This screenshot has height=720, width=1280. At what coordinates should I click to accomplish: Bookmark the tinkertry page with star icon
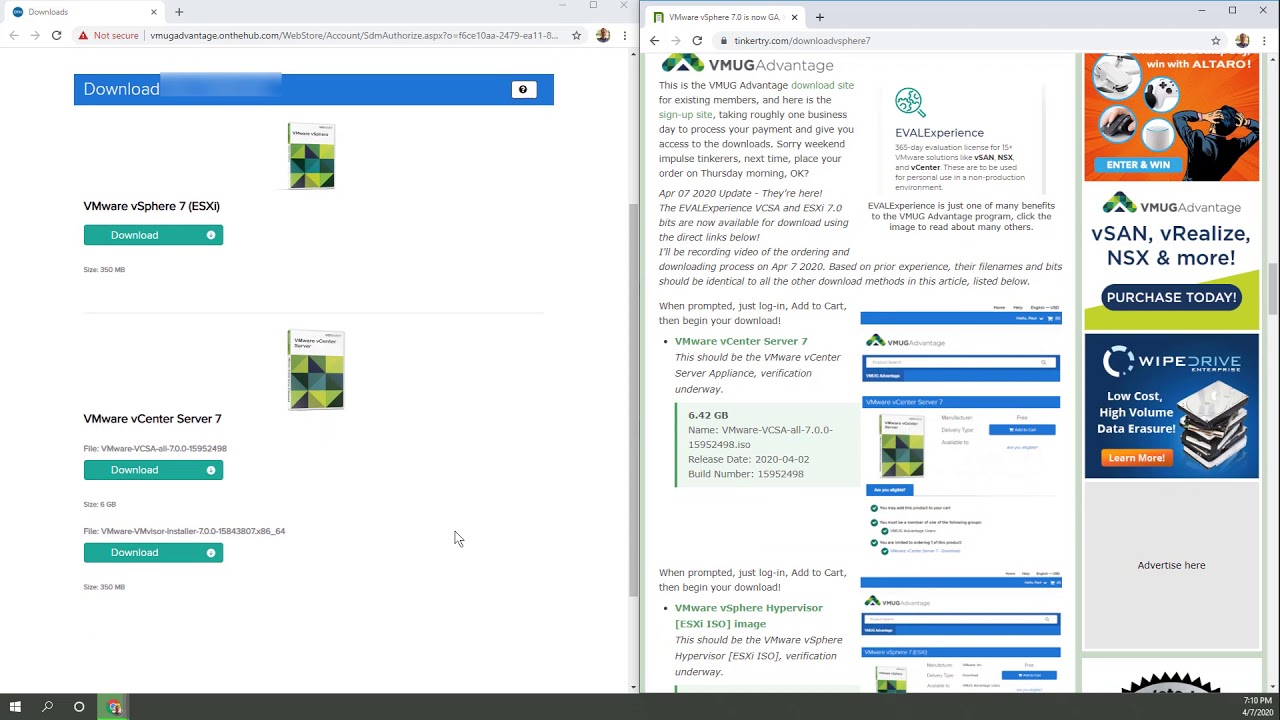click(x=1216, y=41)
